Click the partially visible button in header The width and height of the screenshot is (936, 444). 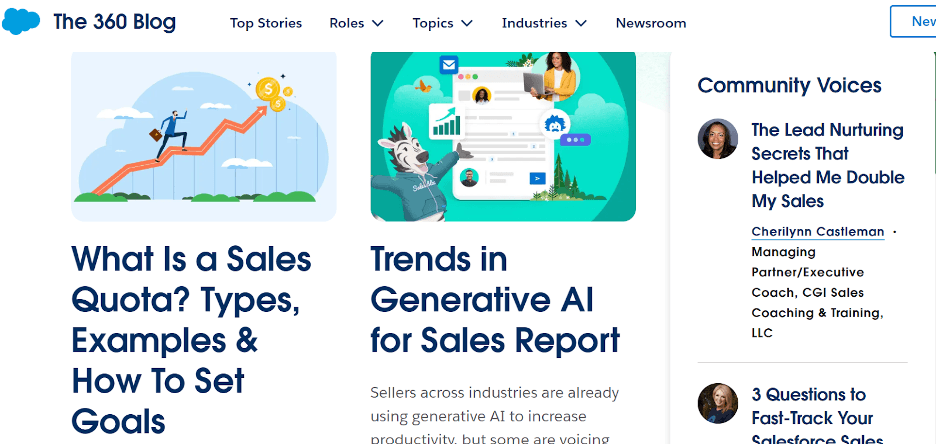[x=914, y=22]
